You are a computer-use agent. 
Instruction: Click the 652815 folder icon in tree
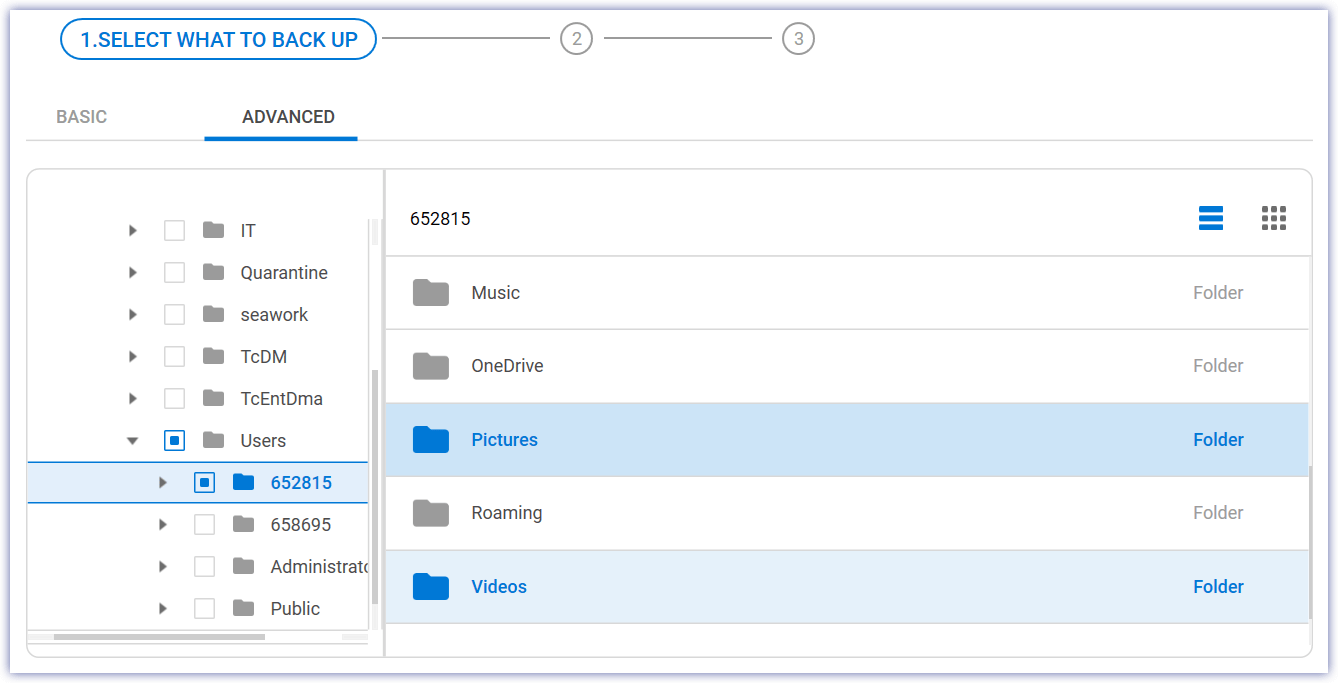tap(243, 482)
